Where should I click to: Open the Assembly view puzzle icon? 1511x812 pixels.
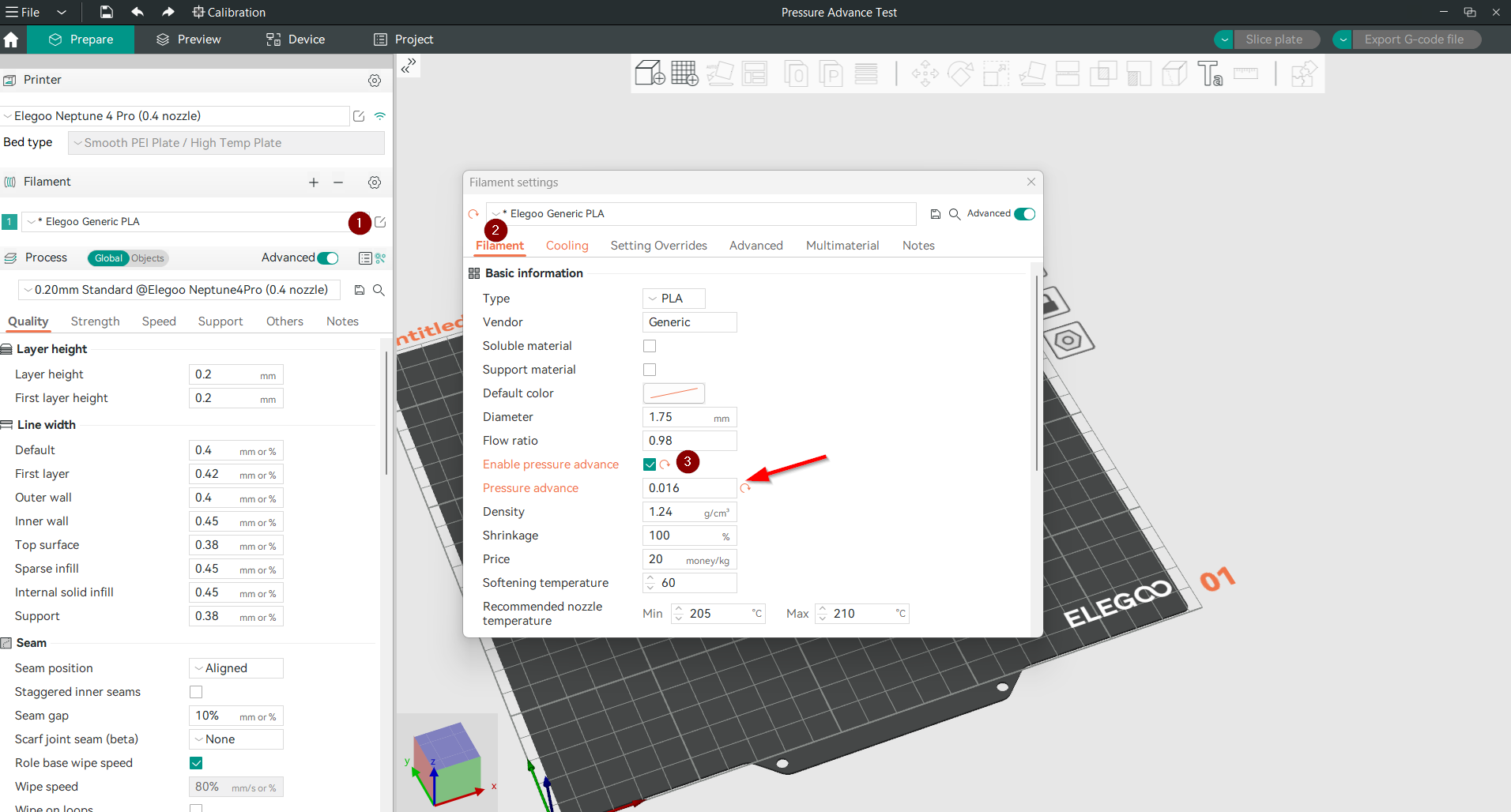(x=1304, y=73)
